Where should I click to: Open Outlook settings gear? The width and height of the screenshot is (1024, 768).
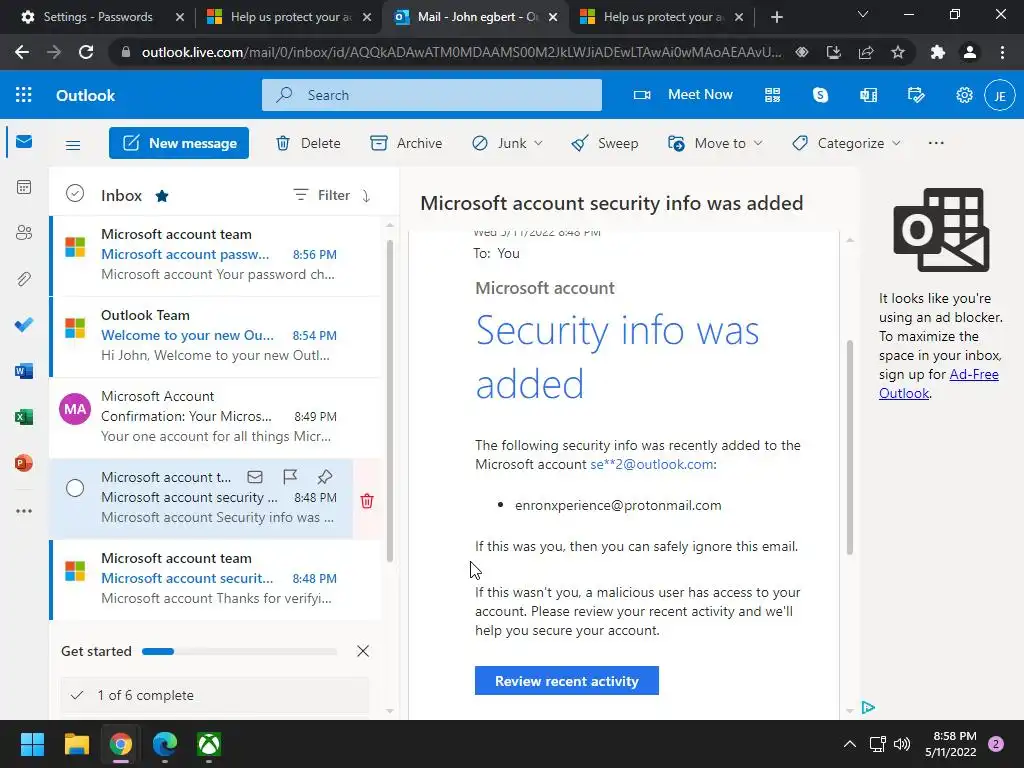[965, 95]
